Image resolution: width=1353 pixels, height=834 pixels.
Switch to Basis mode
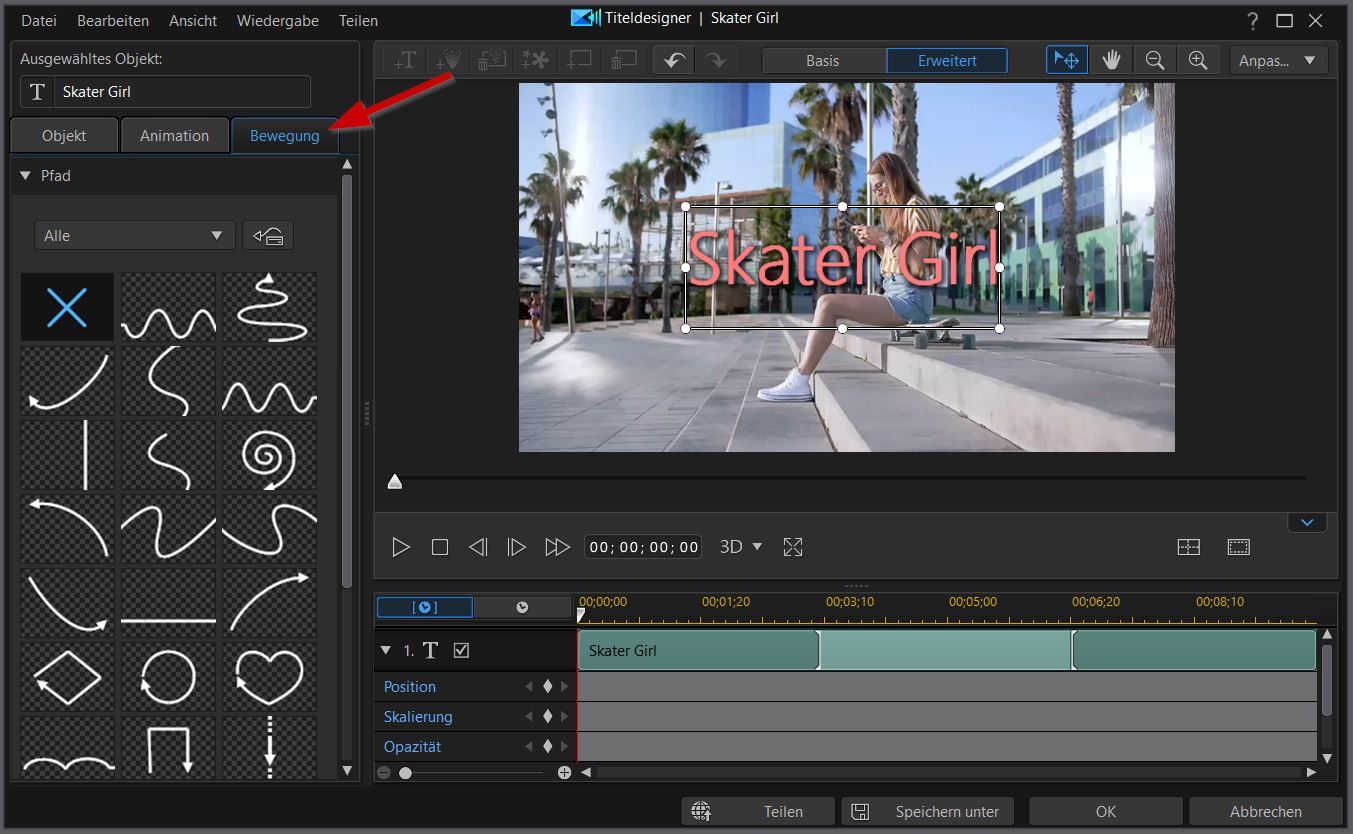tap(823, 61)
